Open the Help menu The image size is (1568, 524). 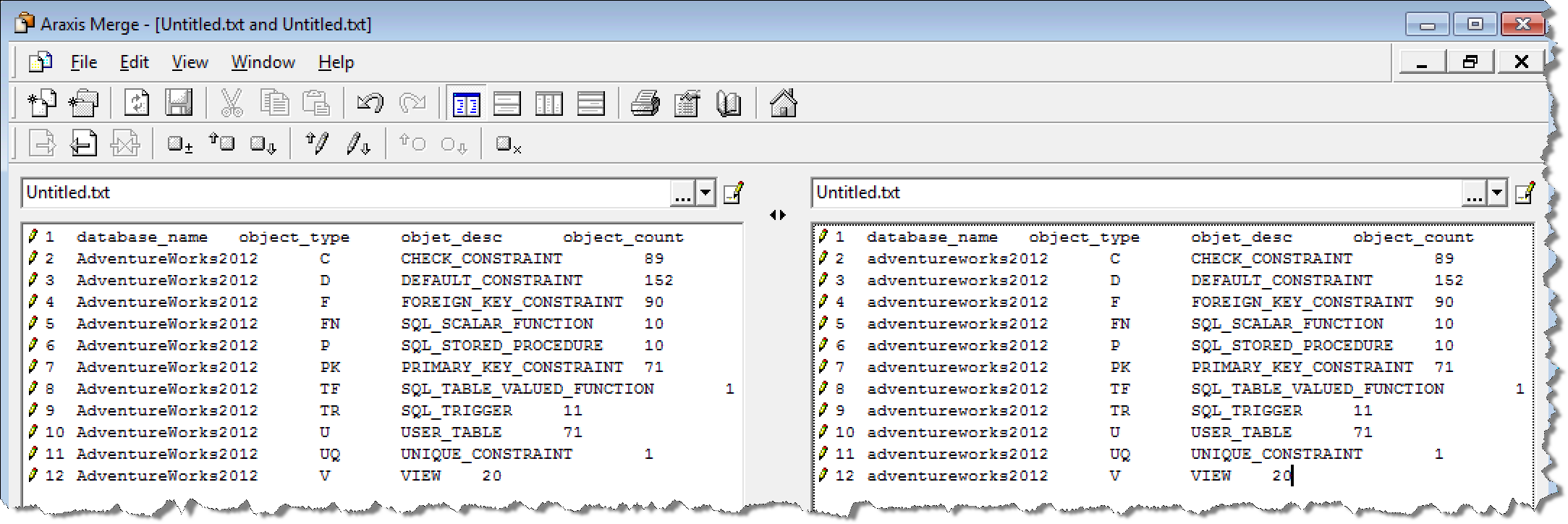click(x=336, y=62)
